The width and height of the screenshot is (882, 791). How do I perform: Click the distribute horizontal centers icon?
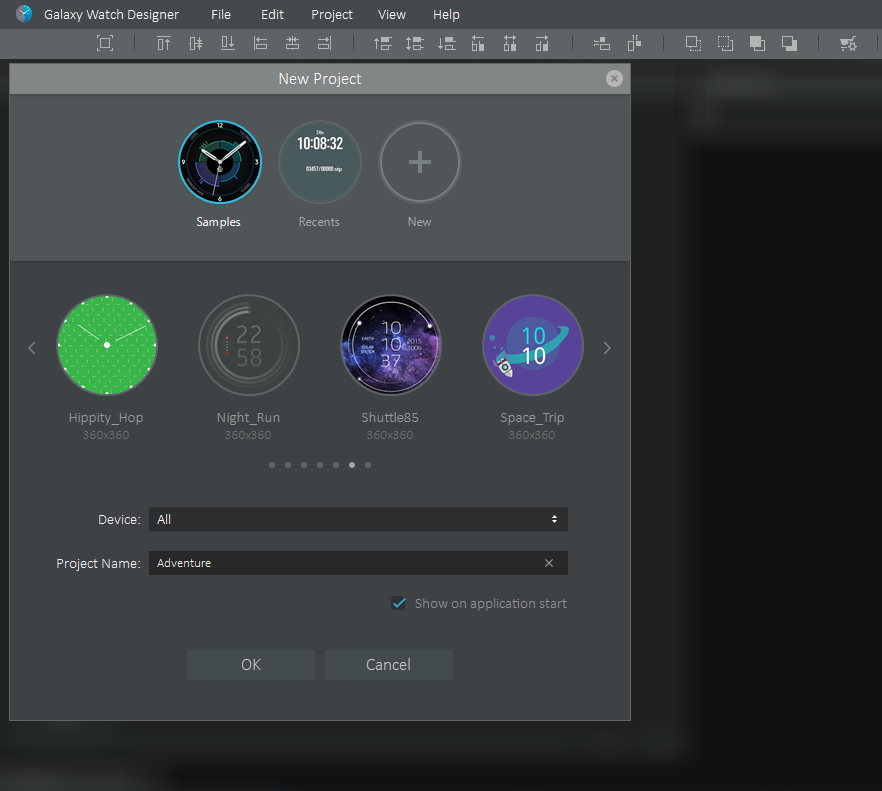click(510, 43)
